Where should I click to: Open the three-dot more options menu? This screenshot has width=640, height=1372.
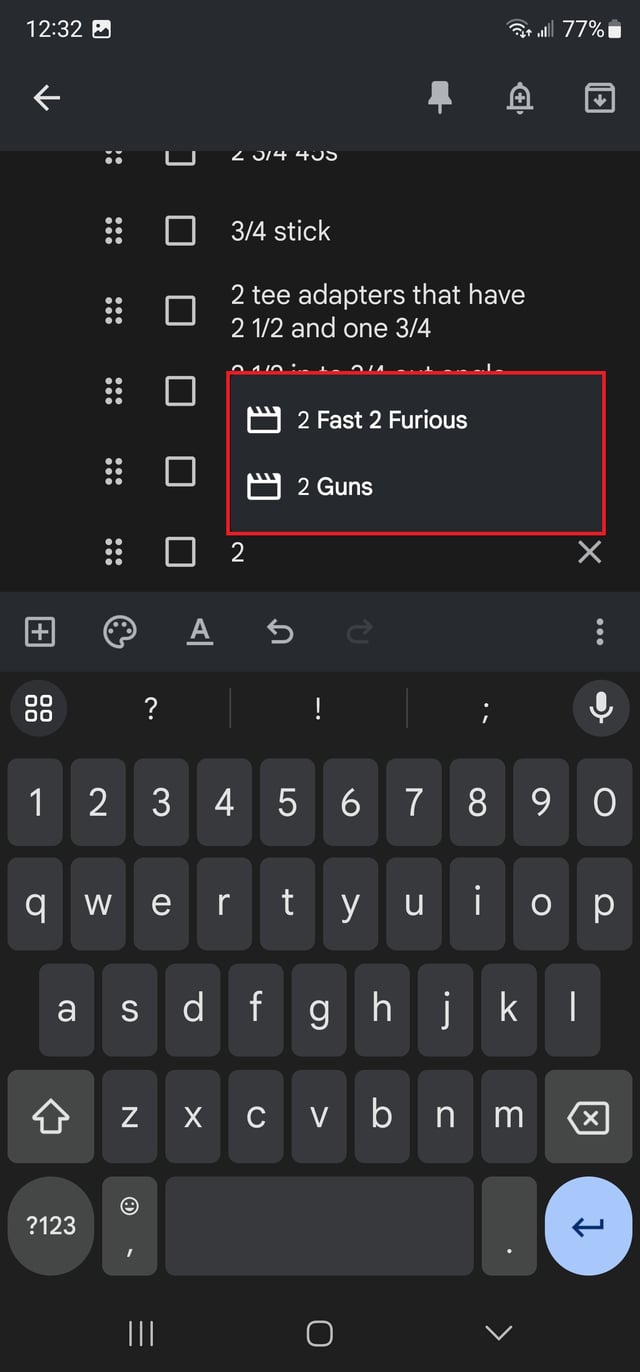click(599, 631)
